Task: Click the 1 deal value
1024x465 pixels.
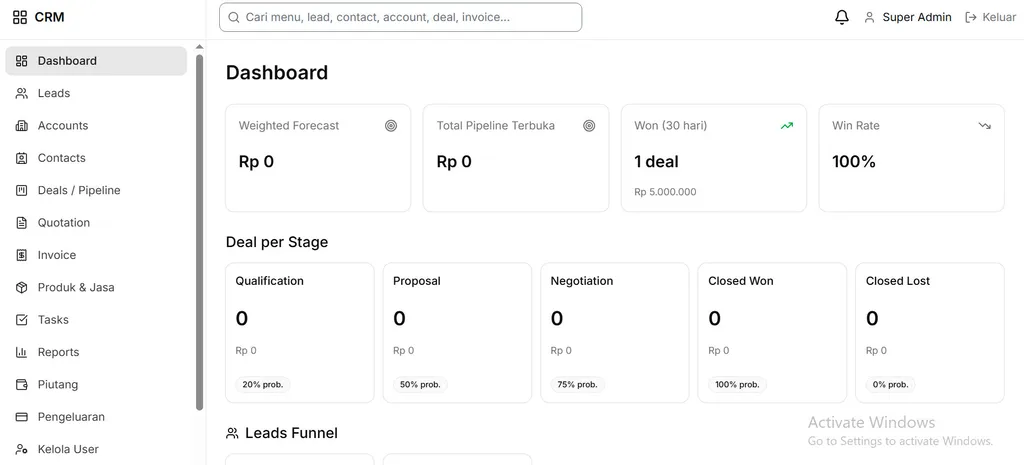Action: pyautogui.click(x=656, y=162)
